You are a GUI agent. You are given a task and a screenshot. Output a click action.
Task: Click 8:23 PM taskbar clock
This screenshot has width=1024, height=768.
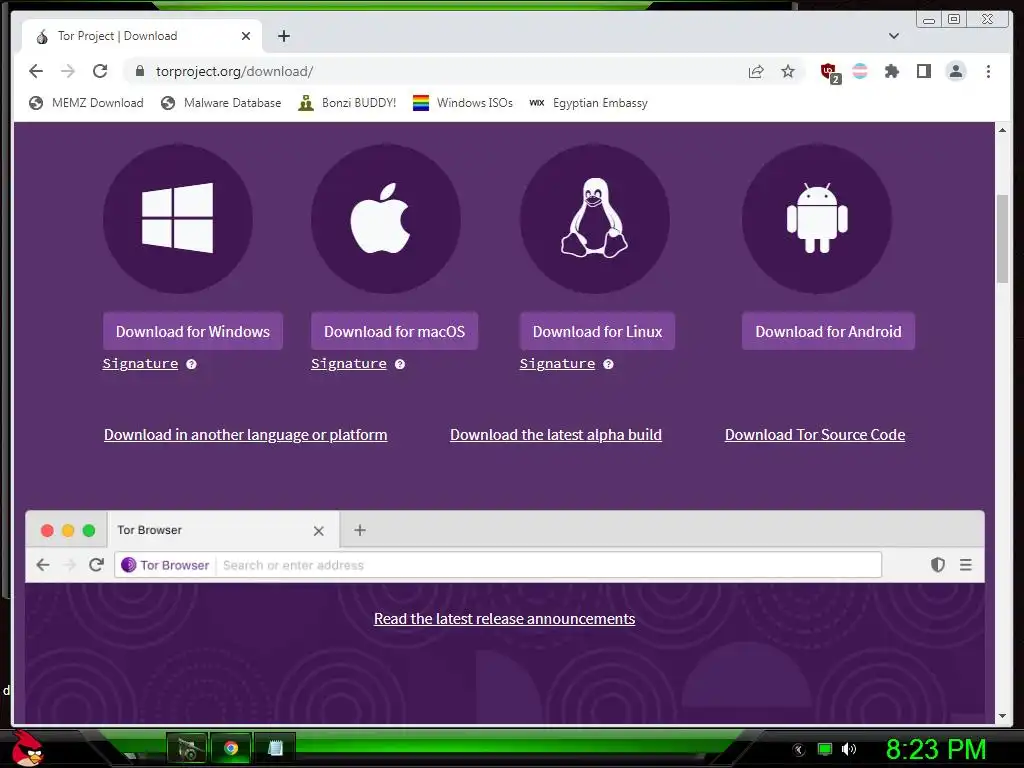point(935,749)
